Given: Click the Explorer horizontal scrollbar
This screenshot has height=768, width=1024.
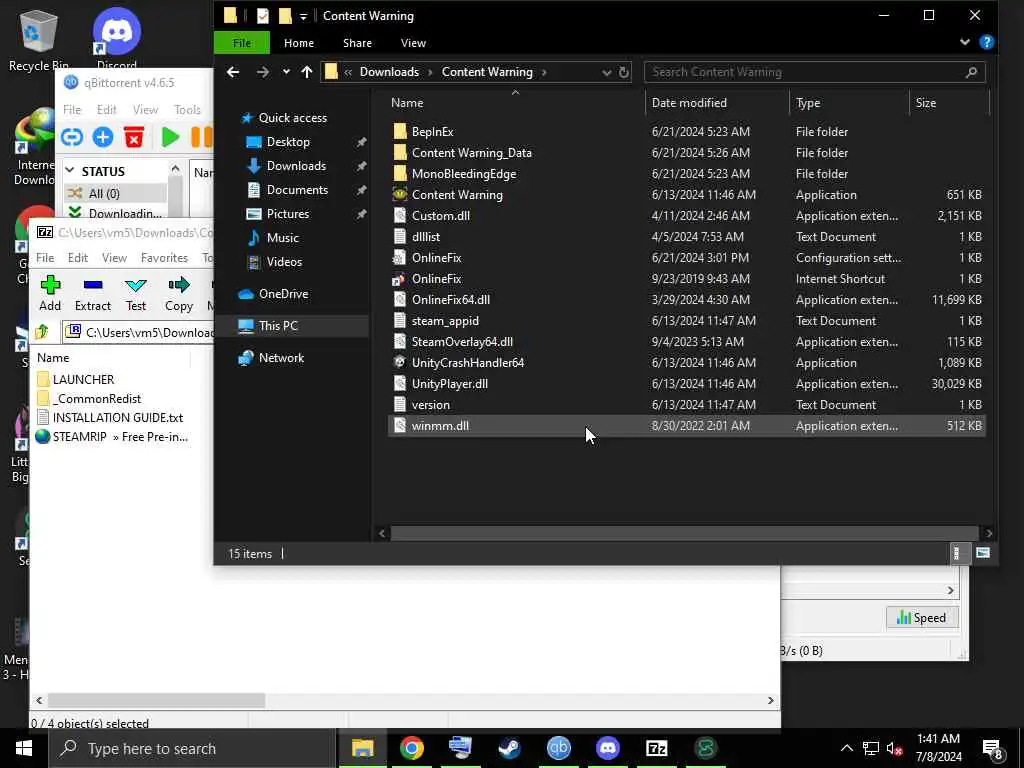Looking at the screenshot, I should pos(684,534).
